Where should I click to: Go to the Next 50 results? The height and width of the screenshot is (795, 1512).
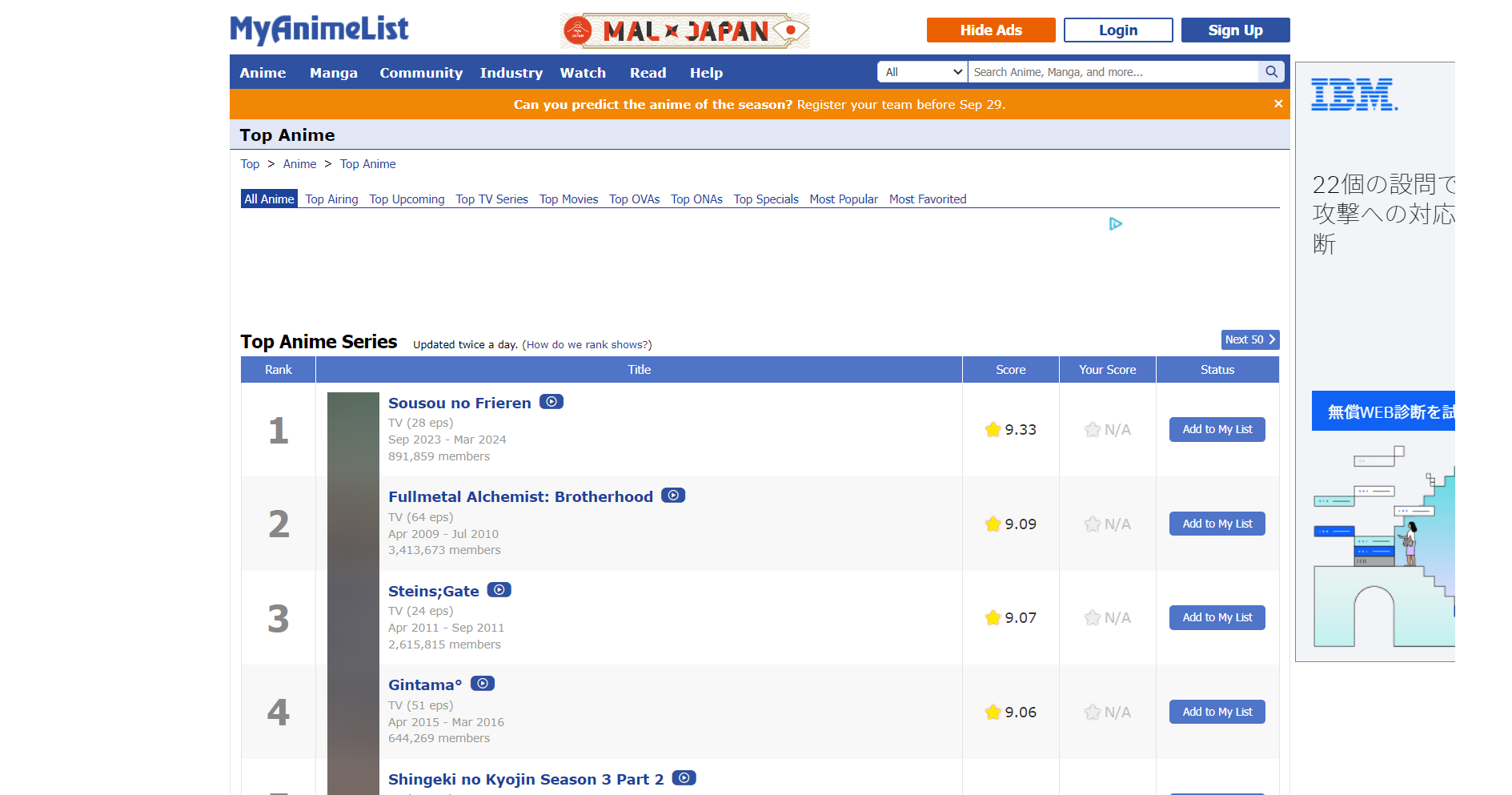click(x=1250, y=339)
